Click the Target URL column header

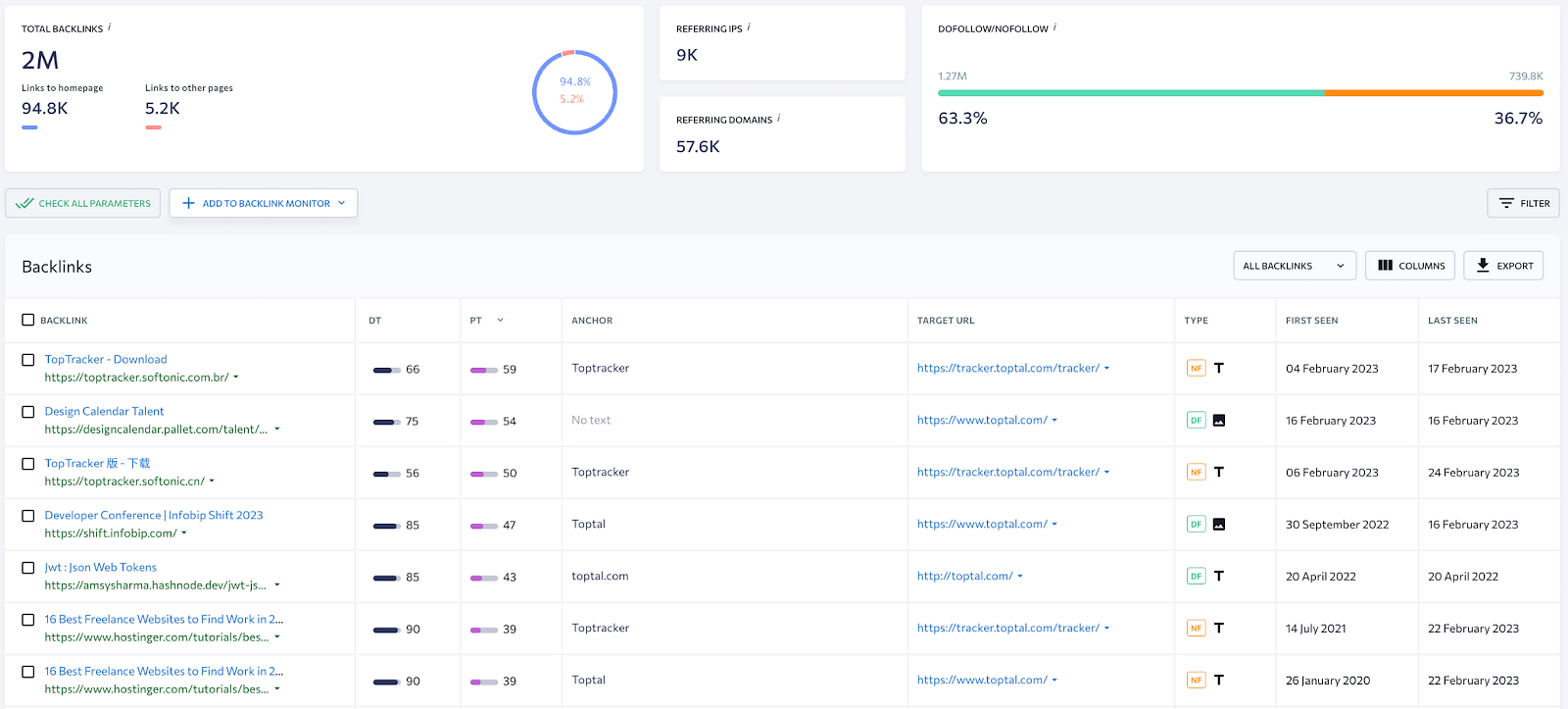[946, 321]
